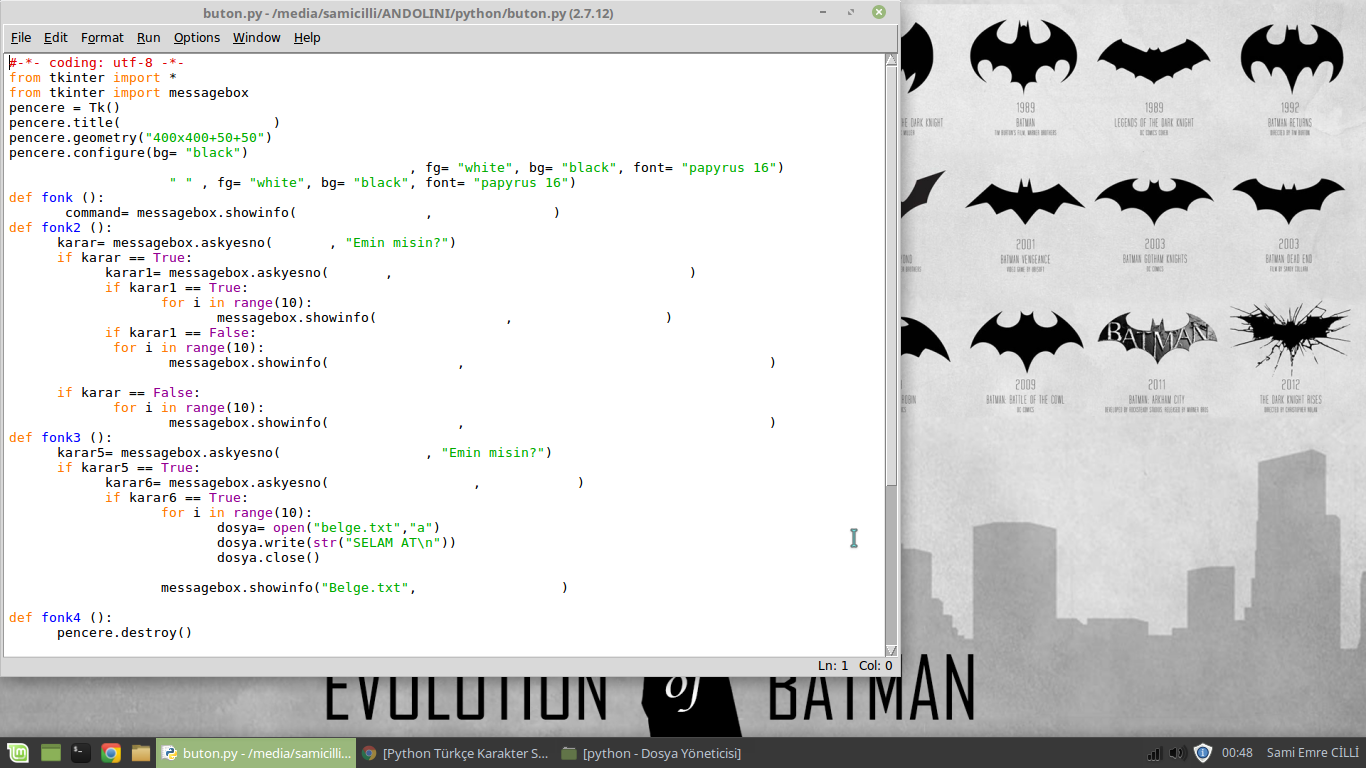
Task: Switch to buton.py taskbar window
Action: [257, 753]
